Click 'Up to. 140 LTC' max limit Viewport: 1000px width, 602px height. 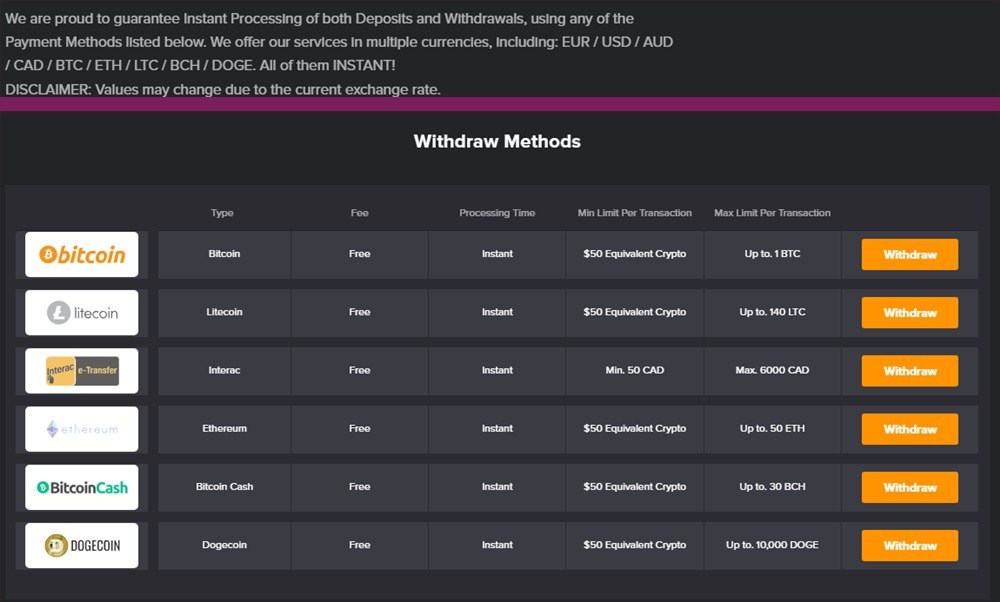click(x=772, y=312)
